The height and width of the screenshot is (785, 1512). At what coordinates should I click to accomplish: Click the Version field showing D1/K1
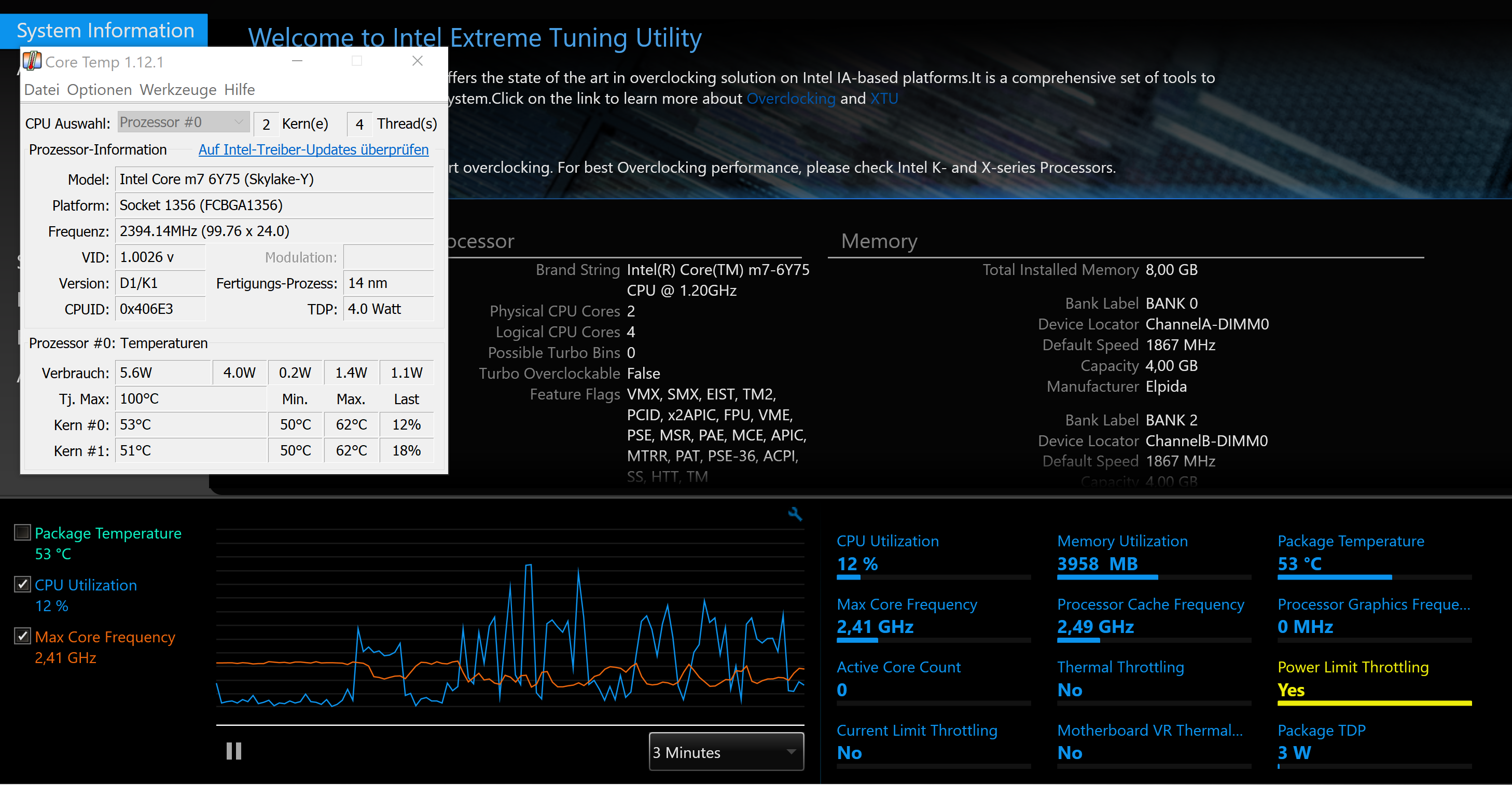(160, 283)
